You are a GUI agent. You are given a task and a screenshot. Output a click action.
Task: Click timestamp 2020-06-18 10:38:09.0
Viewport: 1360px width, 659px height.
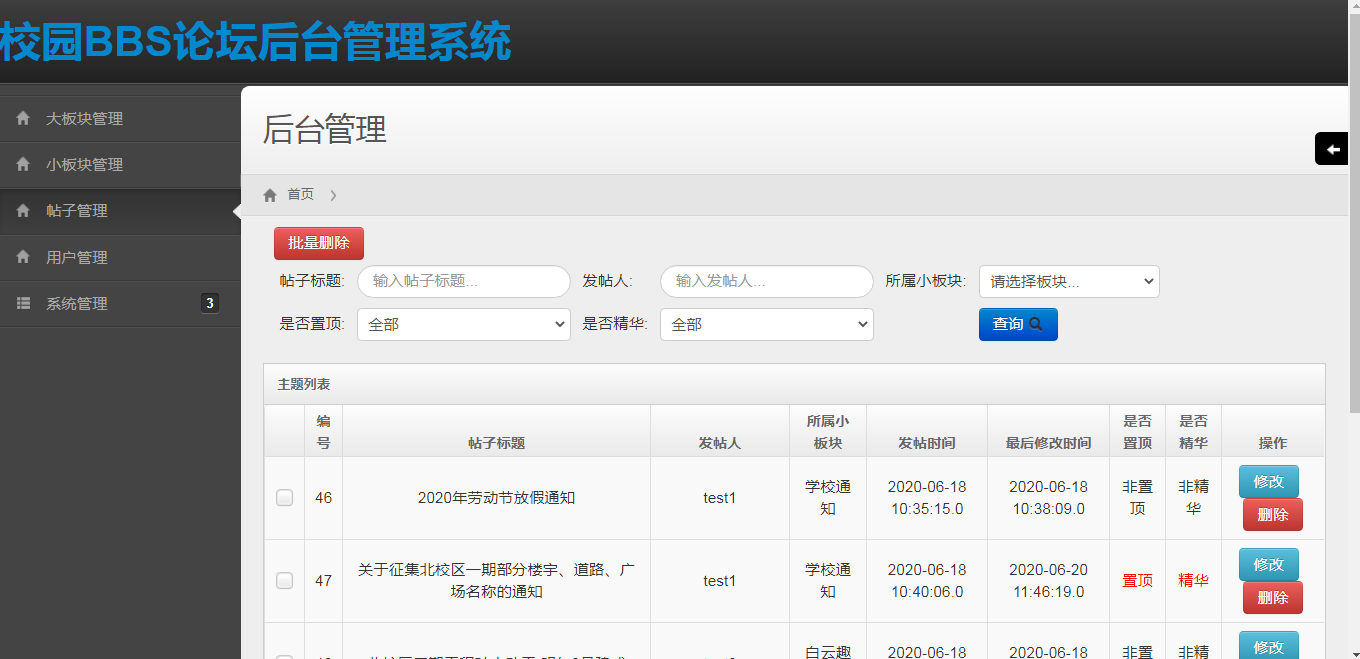(x=1048, y=498)
